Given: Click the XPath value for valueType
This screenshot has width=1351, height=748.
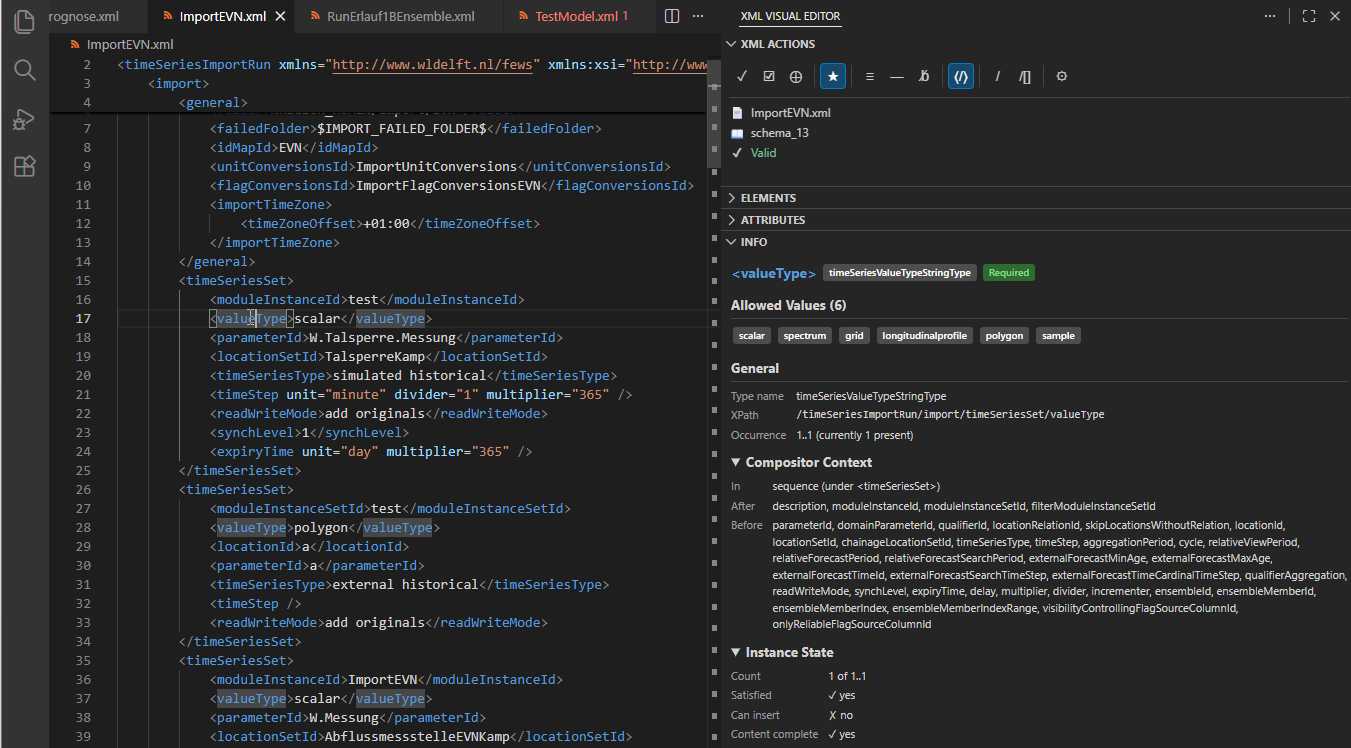Looking at the screenshot, I should click(950, 414).
